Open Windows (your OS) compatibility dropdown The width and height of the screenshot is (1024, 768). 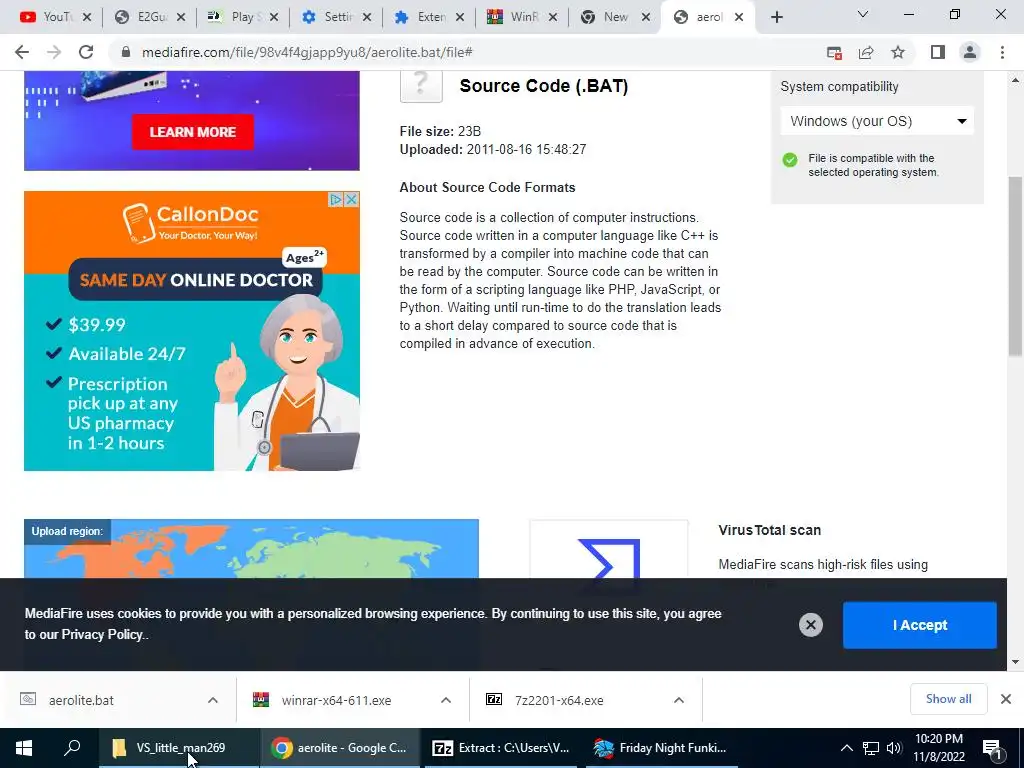point(877,121)
